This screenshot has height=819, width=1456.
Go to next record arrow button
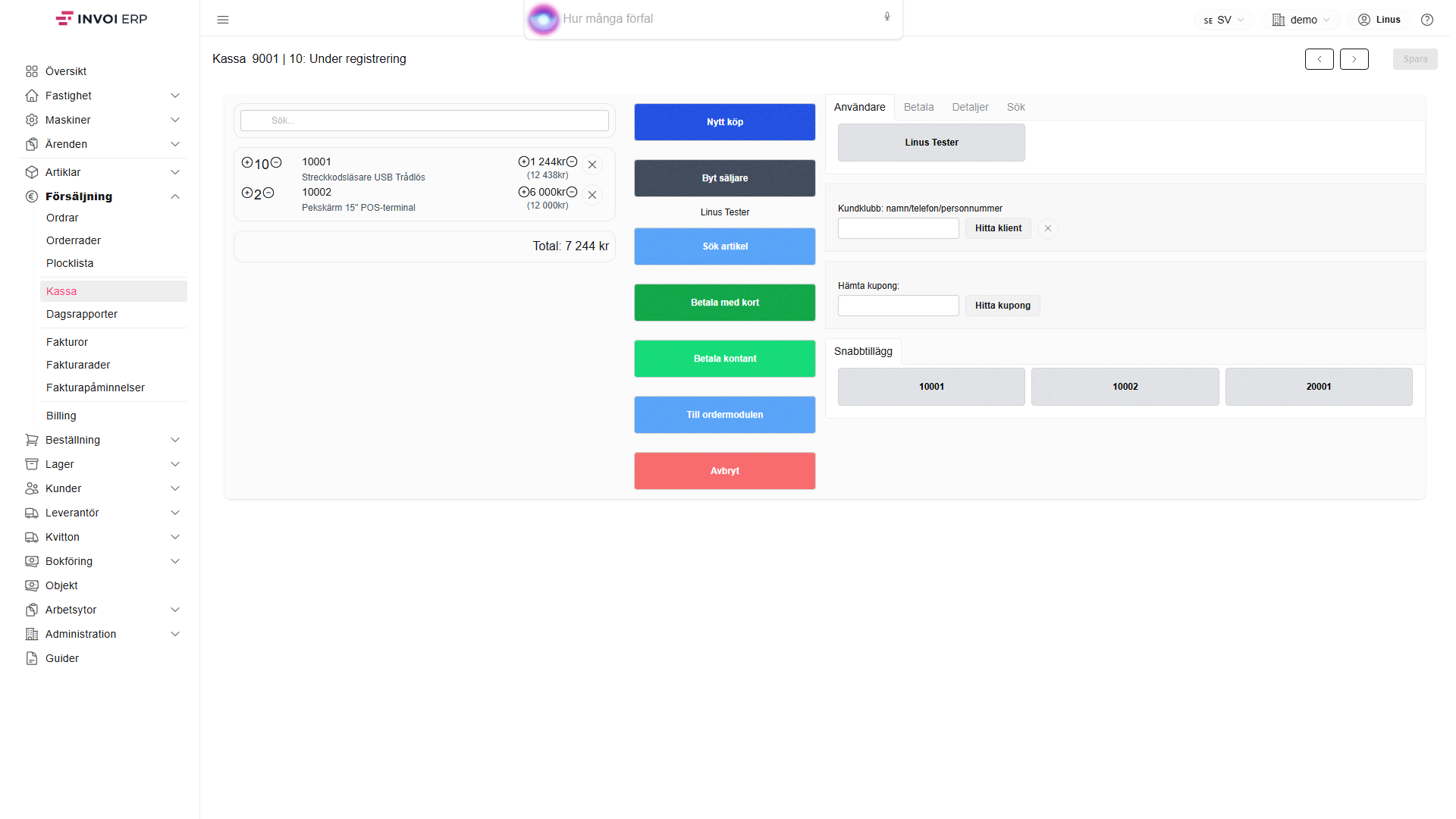[x=1354, y=59]
